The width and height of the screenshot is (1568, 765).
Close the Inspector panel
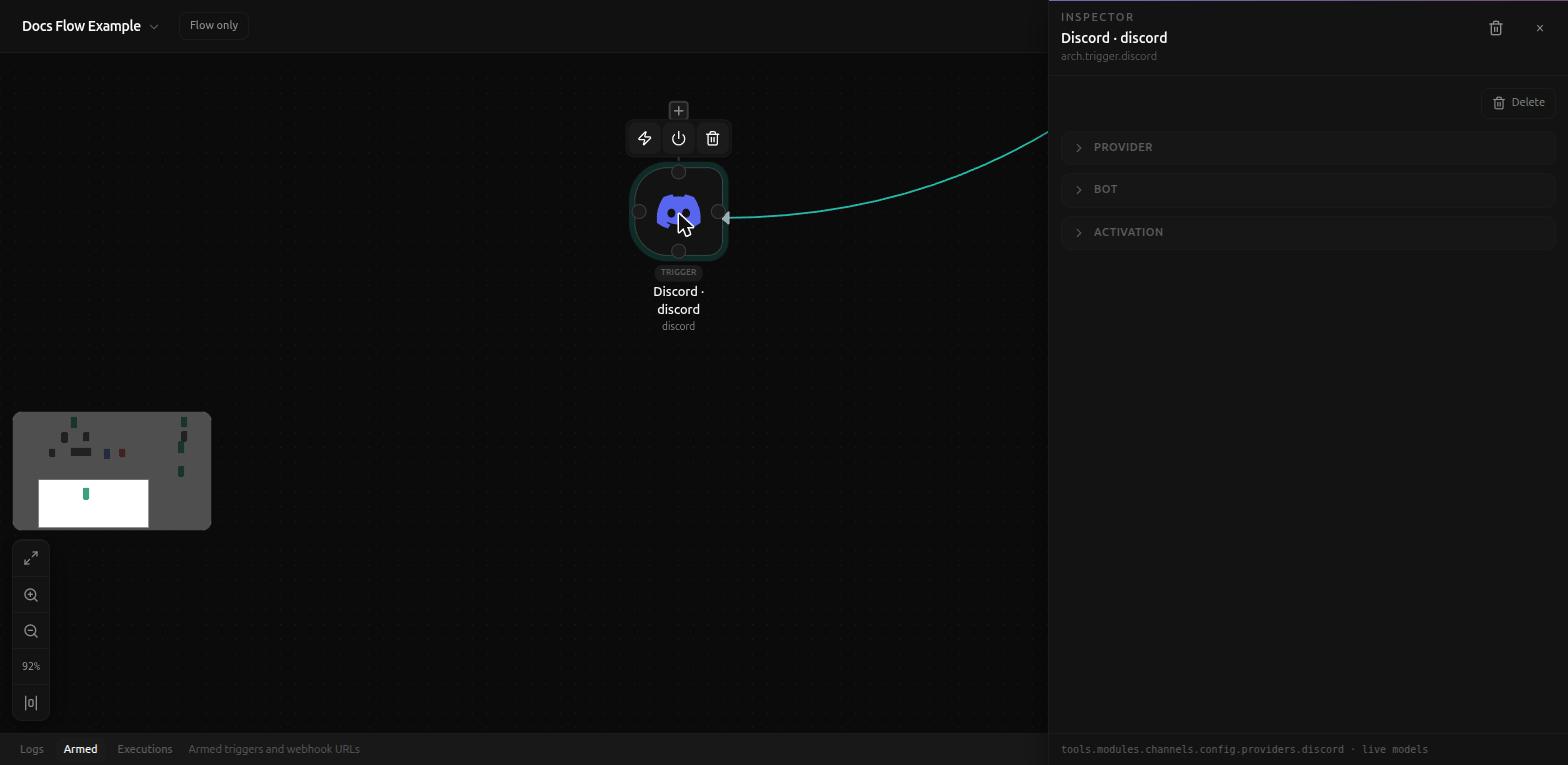tap(1540, 28)
